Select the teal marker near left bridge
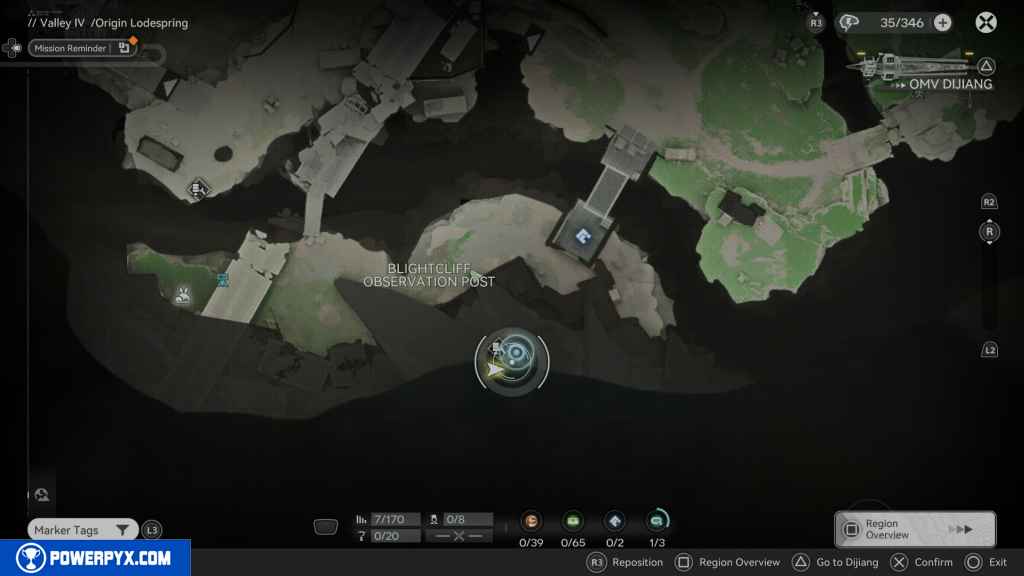 point(222,279)
